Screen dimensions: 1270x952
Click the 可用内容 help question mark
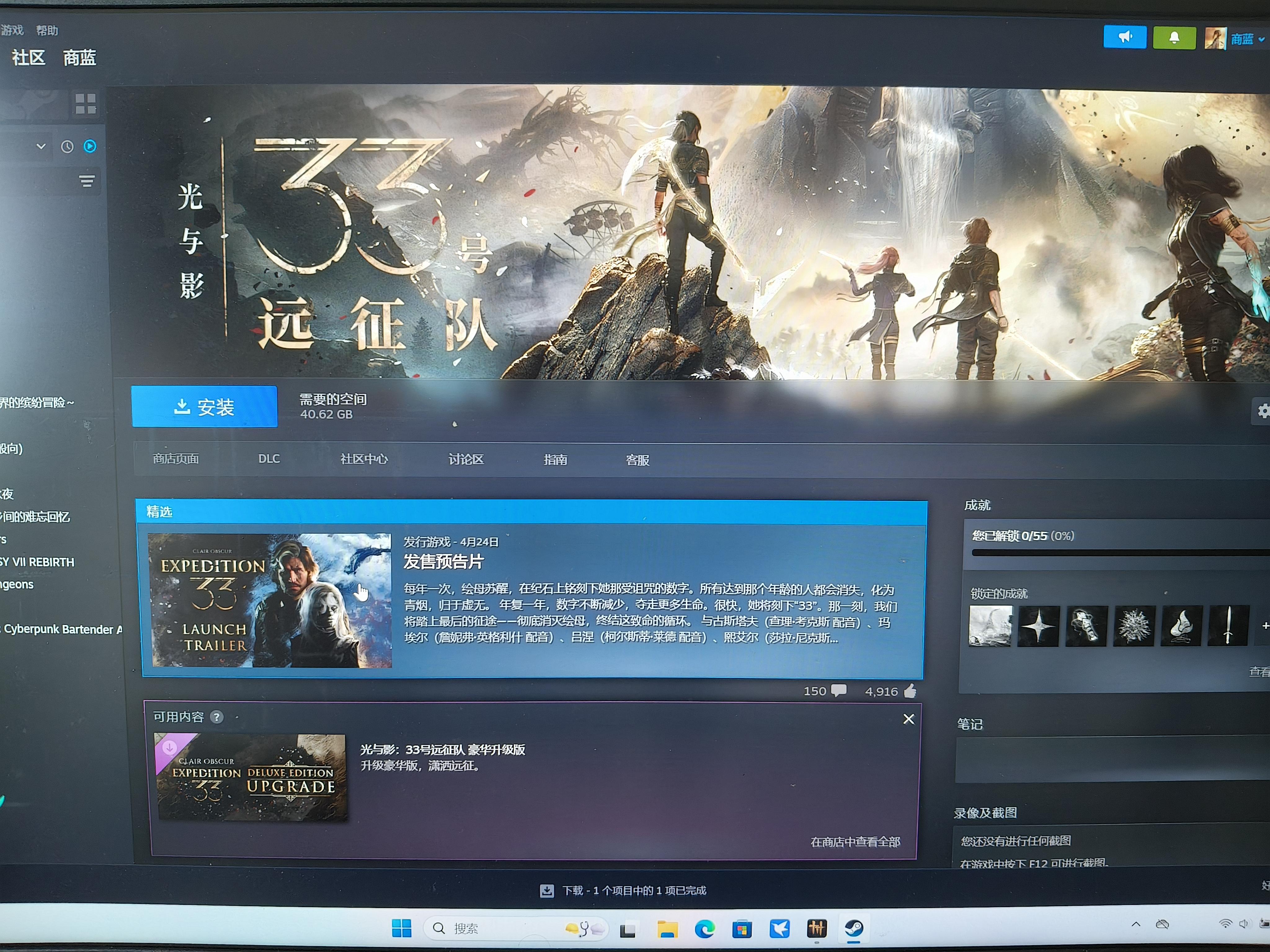tap(216, 717)
